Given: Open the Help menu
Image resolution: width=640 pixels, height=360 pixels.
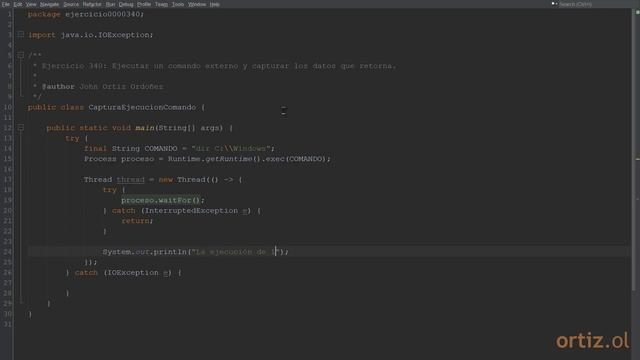Looking at the screenshot, I should [x=215, y=4].
